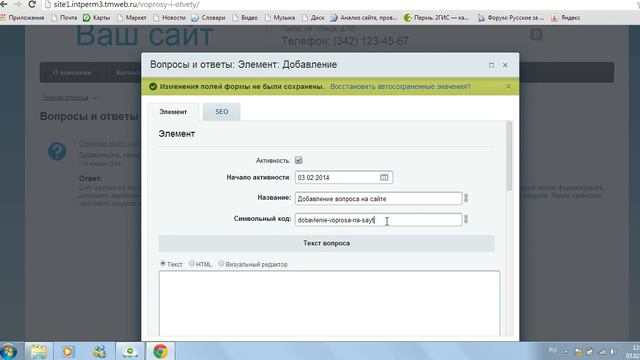Switch to the Элемент tab

pyautogui.click(x=173, y=111)
